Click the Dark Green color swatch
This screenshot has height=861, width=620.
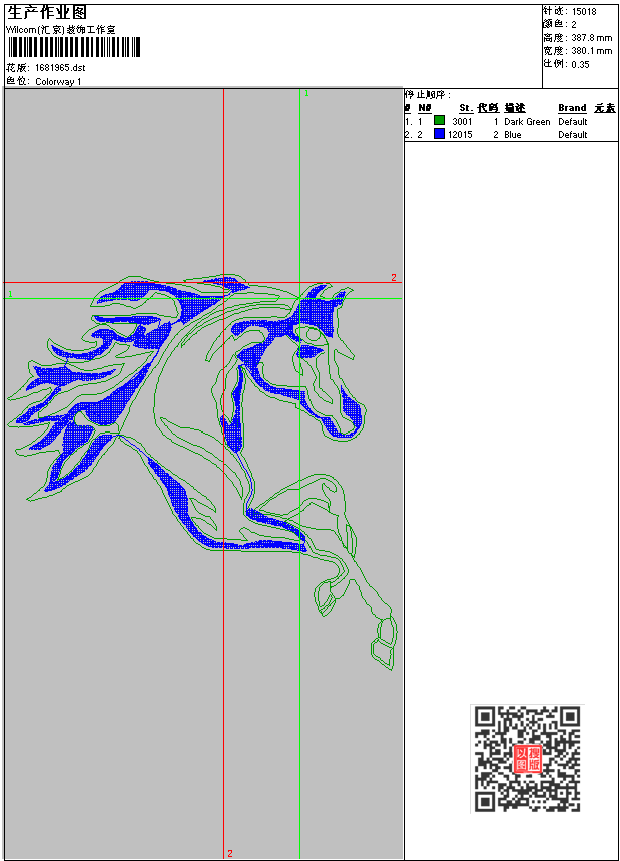tap(439, 120)
